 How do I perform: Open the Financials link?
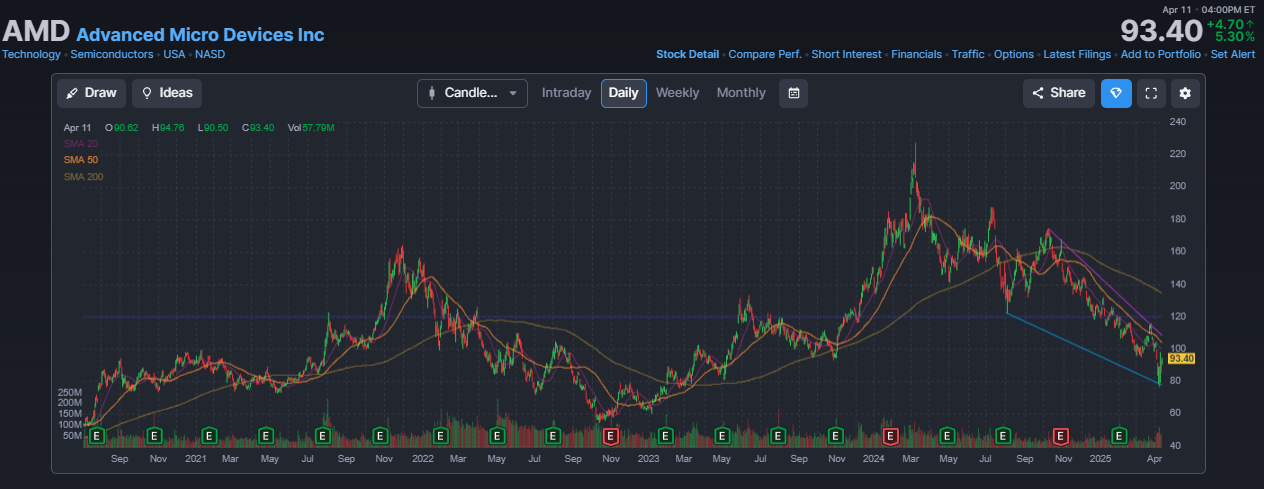click(x=916, y=54)
